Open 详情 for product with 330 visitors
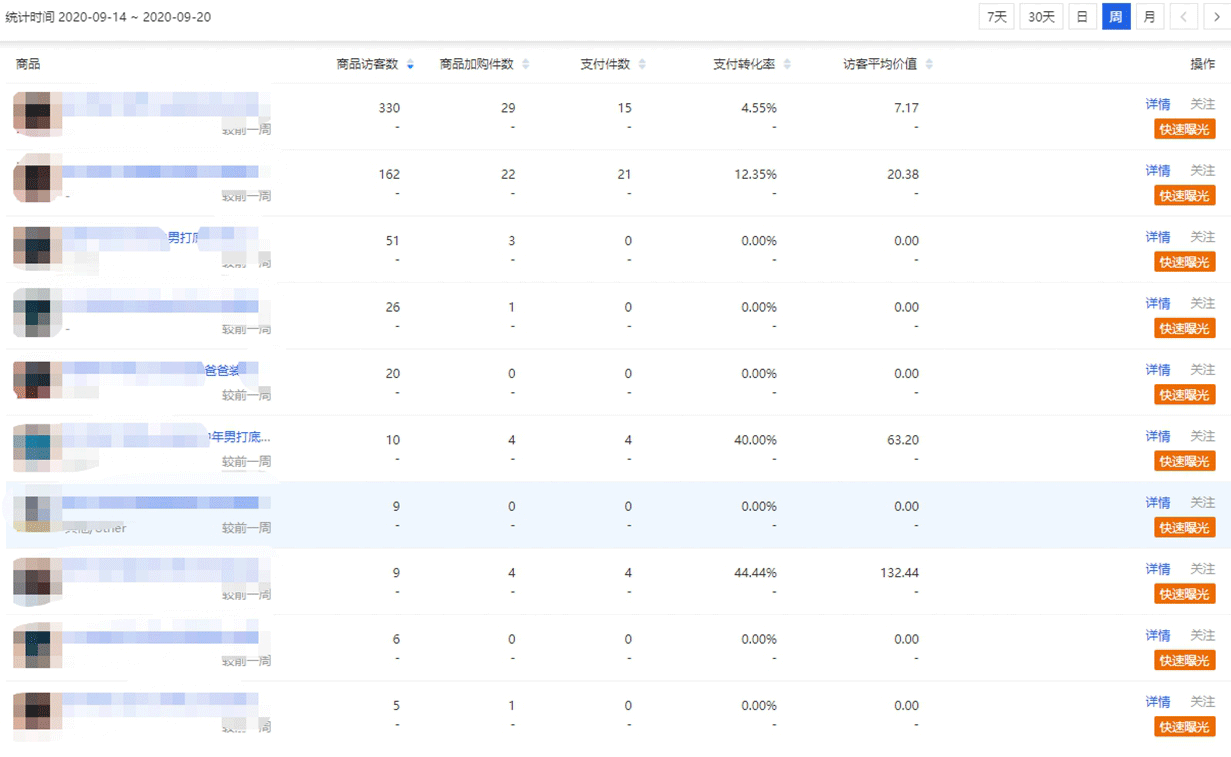This screenshot has height=757, width=1231. click(x=1157, y=104)
